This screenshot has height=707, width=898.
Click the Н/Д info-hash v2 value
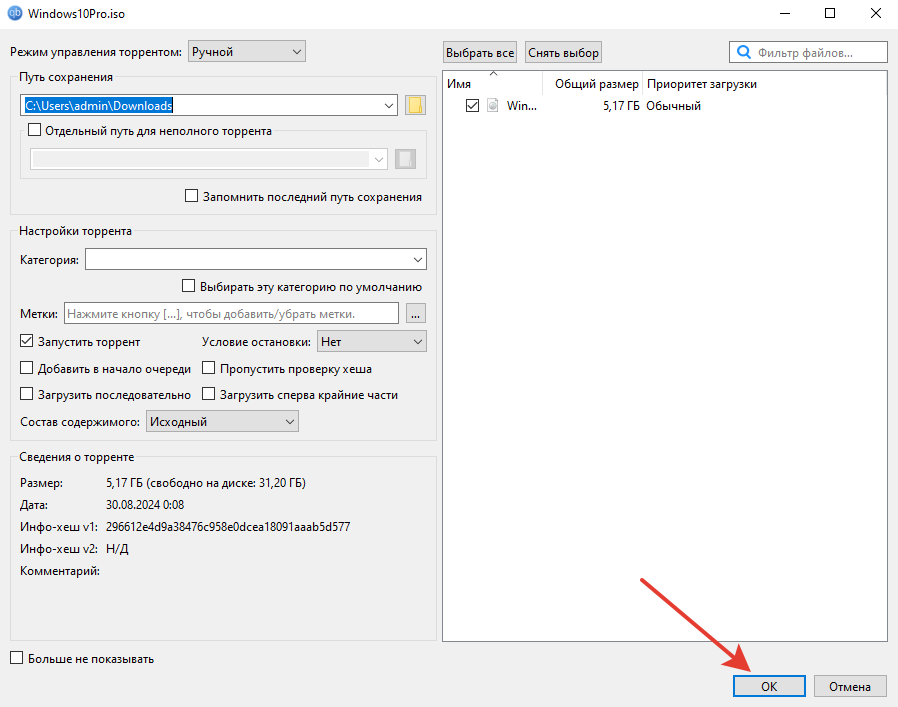click(x=117, y=549)
